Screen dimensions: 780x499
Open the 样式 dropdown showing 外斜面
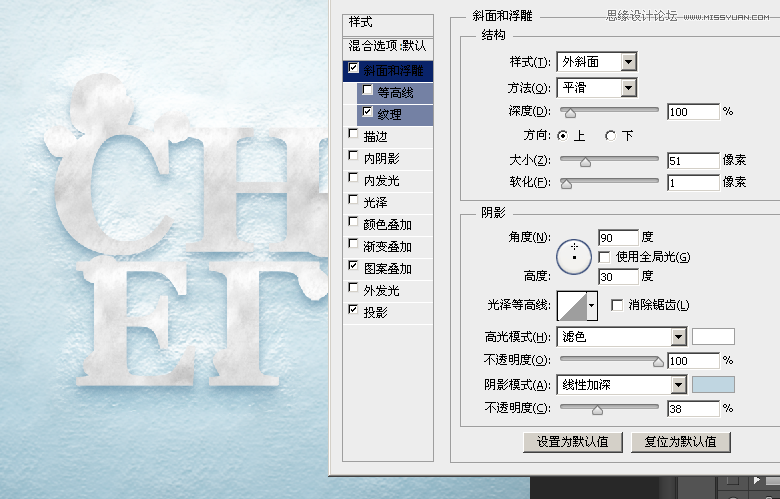click(597, 62)
